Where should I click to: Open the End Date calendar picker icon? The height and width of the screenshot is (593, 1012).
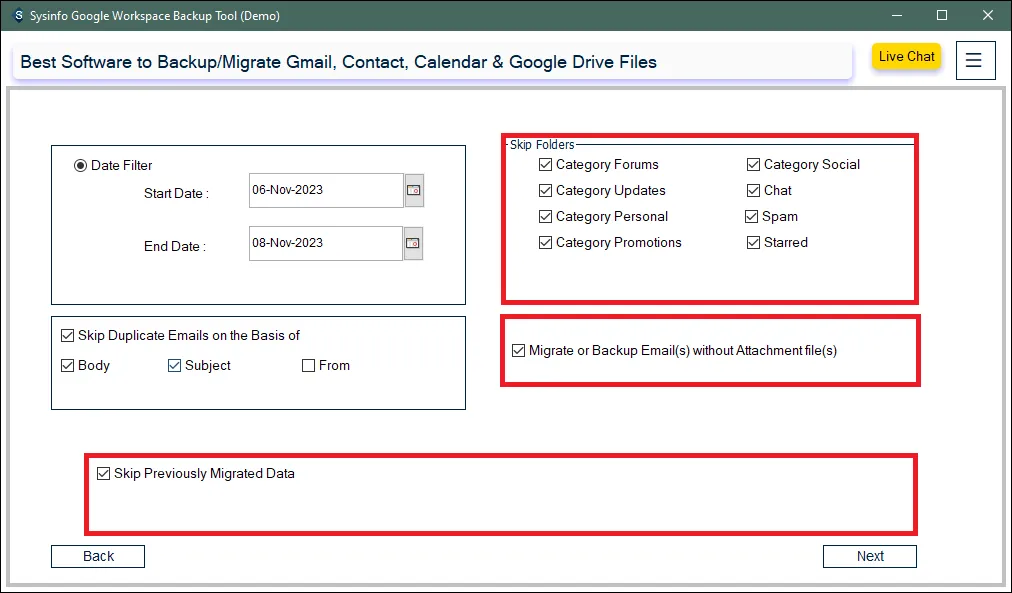click(x=414, y=243)
